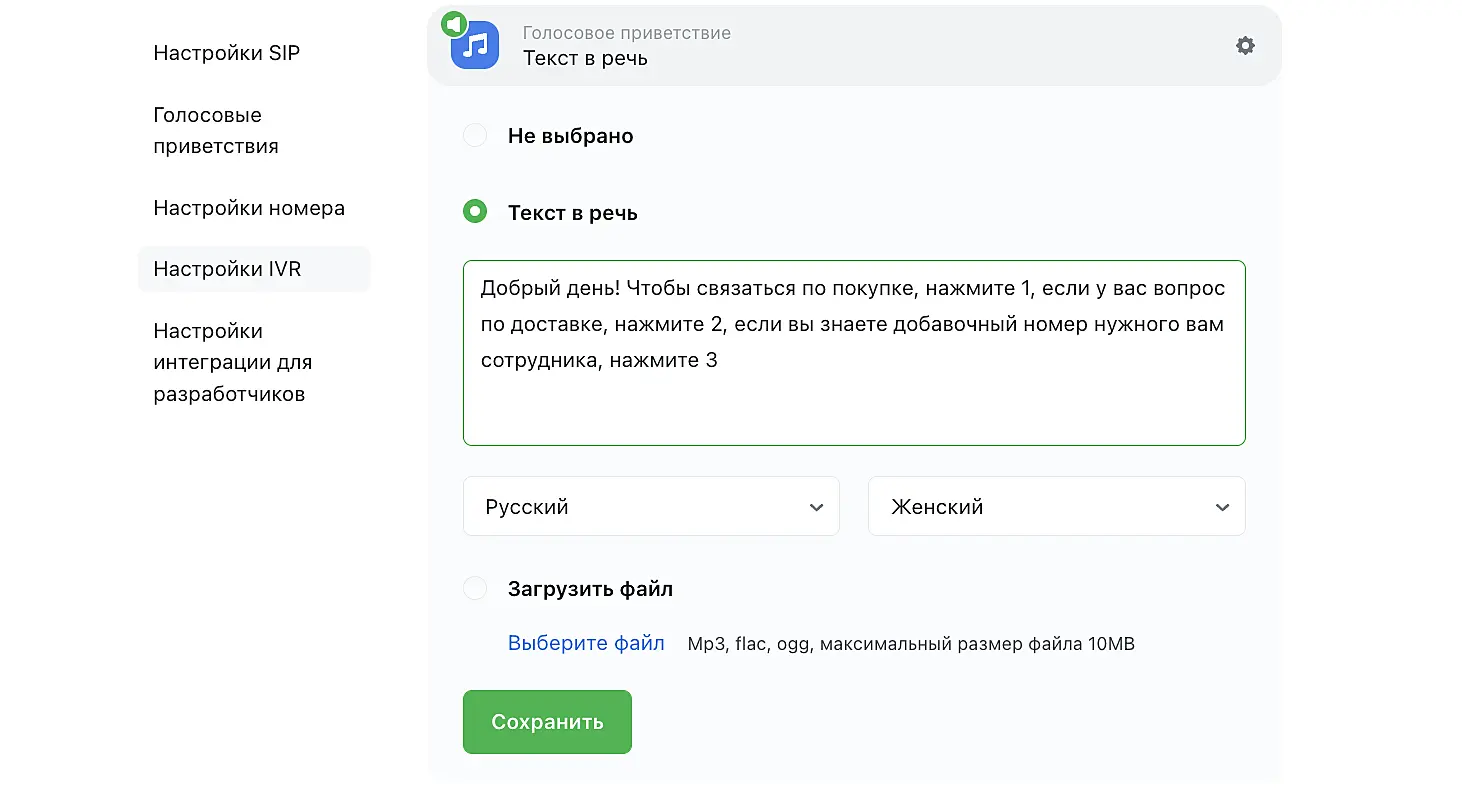Open Голосовые приветствия sidebar section
This screenshot has width=1462, height=800.
click(x=216, y=131)
